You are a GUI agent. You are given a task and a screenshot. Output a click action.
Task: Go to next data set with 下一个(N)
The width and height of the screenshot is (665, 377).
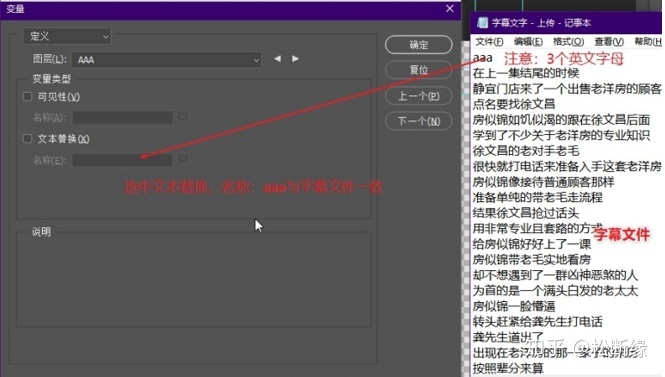point(418,121)
